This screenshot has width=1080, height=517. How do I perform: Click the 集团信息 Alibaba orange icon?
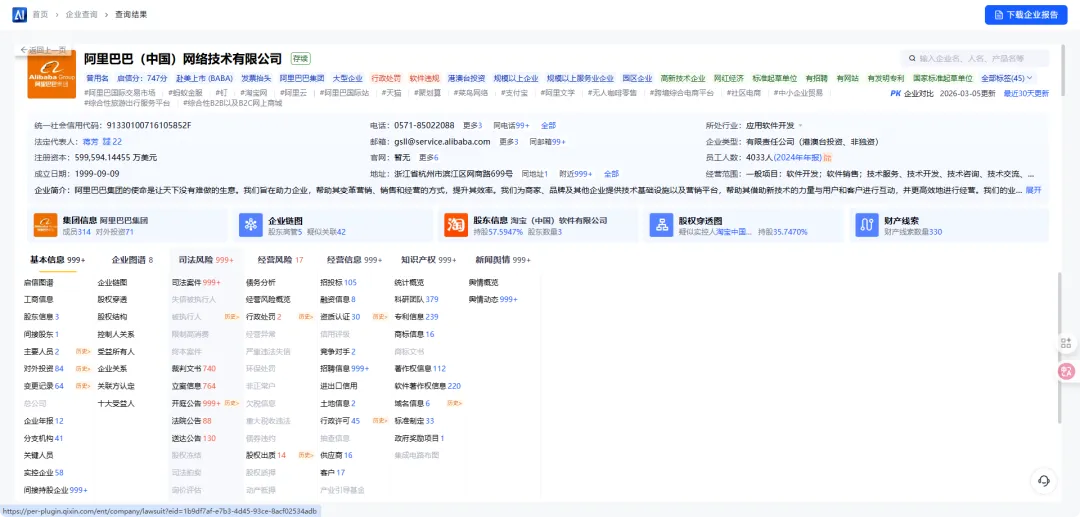45,225
